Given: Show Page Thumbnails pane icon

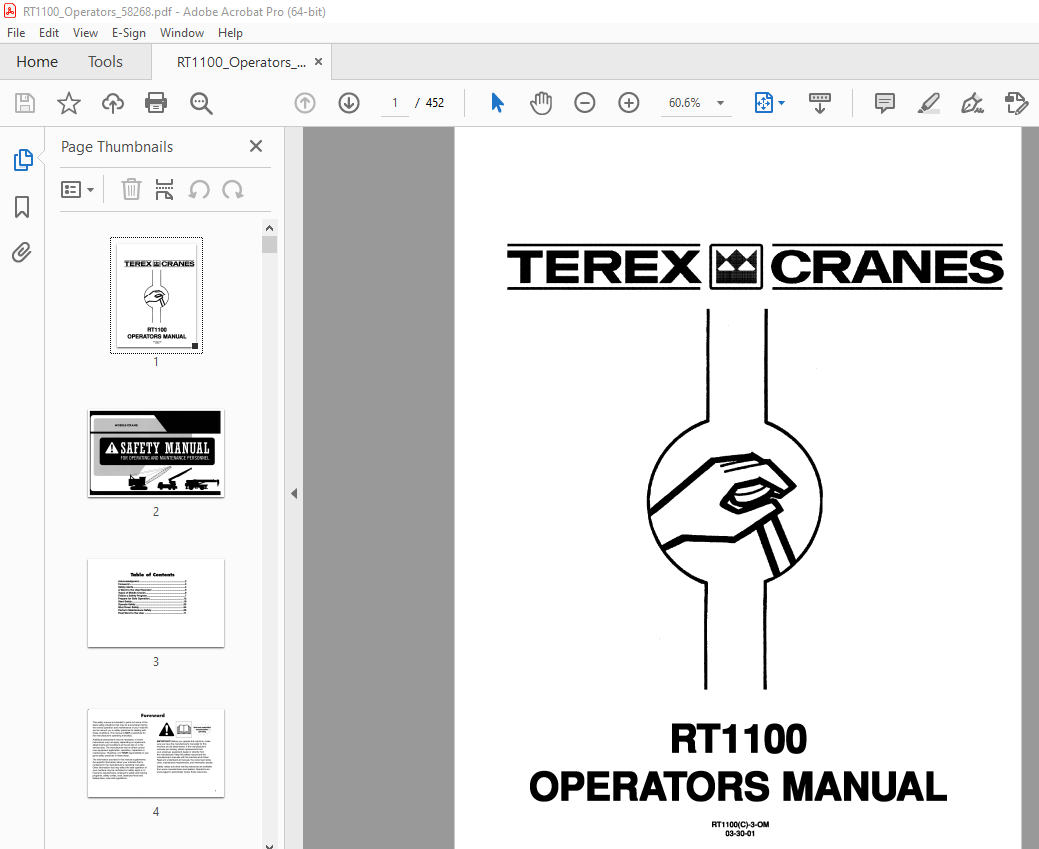Looking at the screenshot, I should (23, 160).
